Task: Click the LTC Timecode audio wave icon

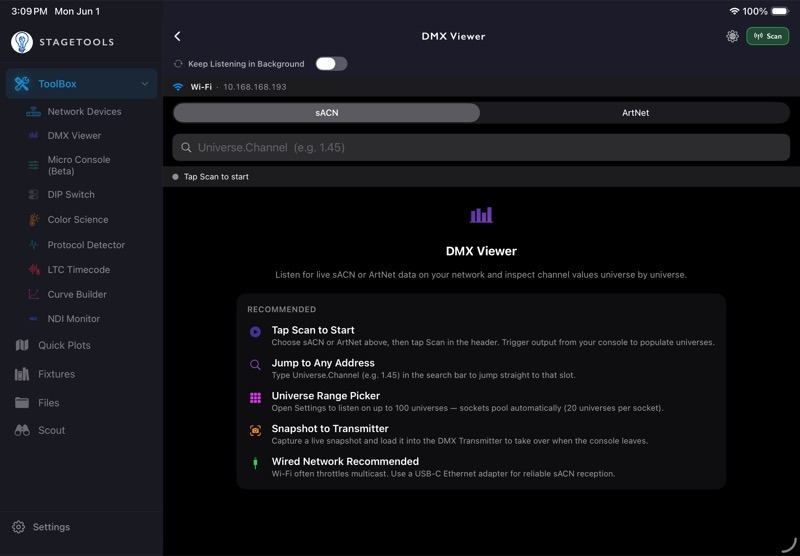Action: pos(34,269)
